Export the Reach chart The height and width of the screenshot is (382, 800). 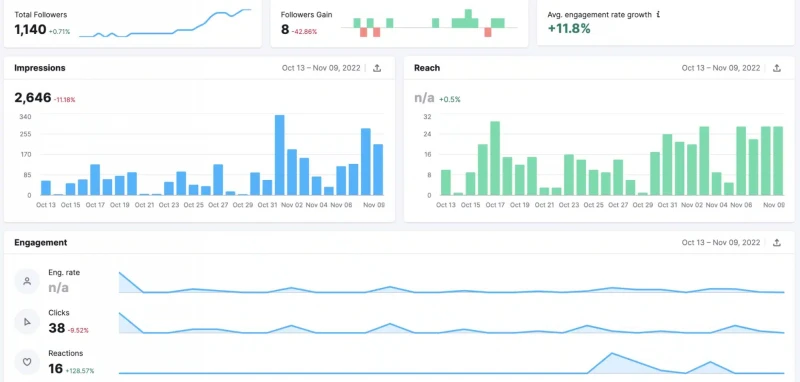point(777,68)
